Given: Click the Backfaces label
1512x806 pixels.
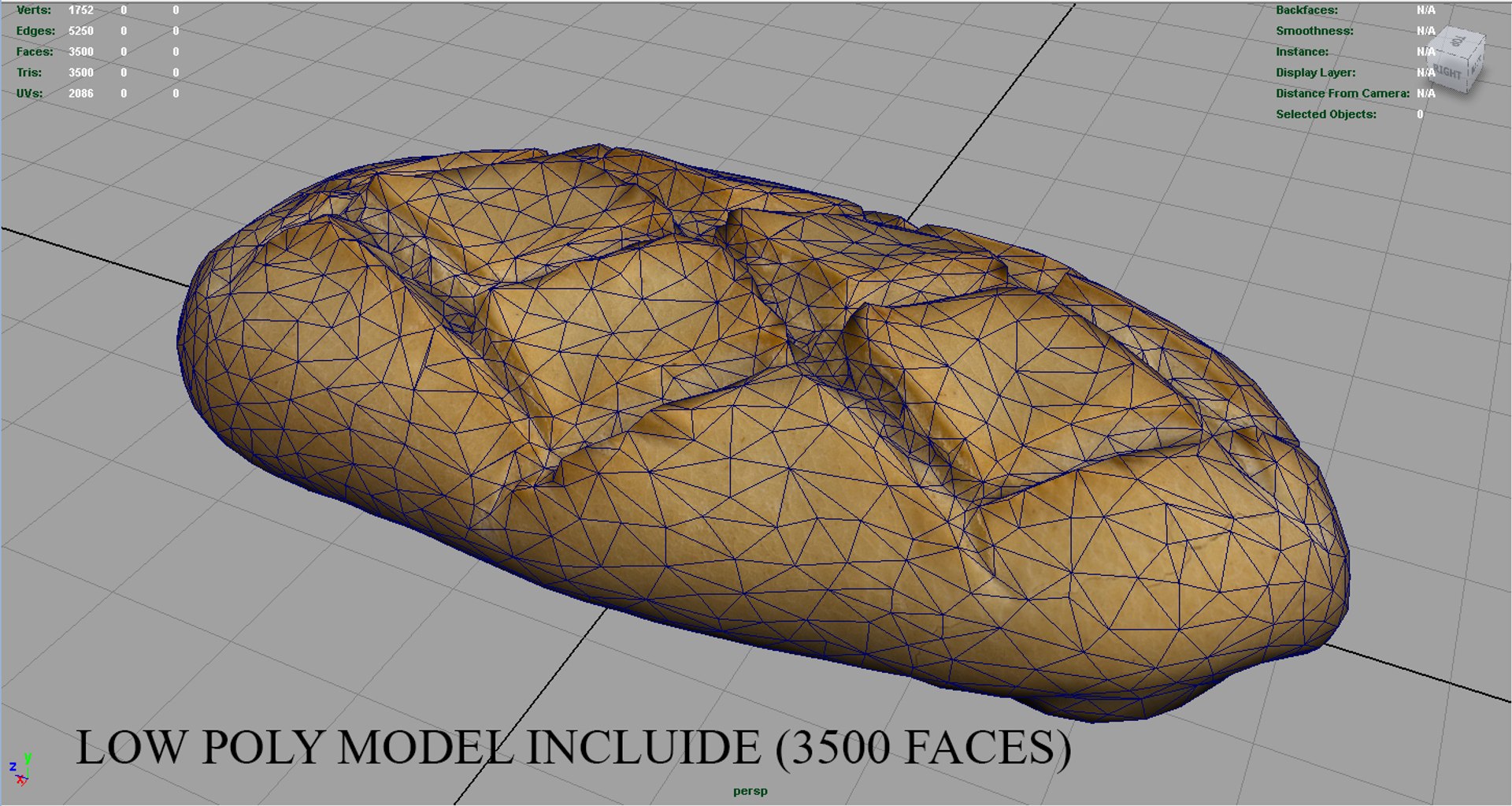Looking at the screenshot, I should pos(1306,10).
